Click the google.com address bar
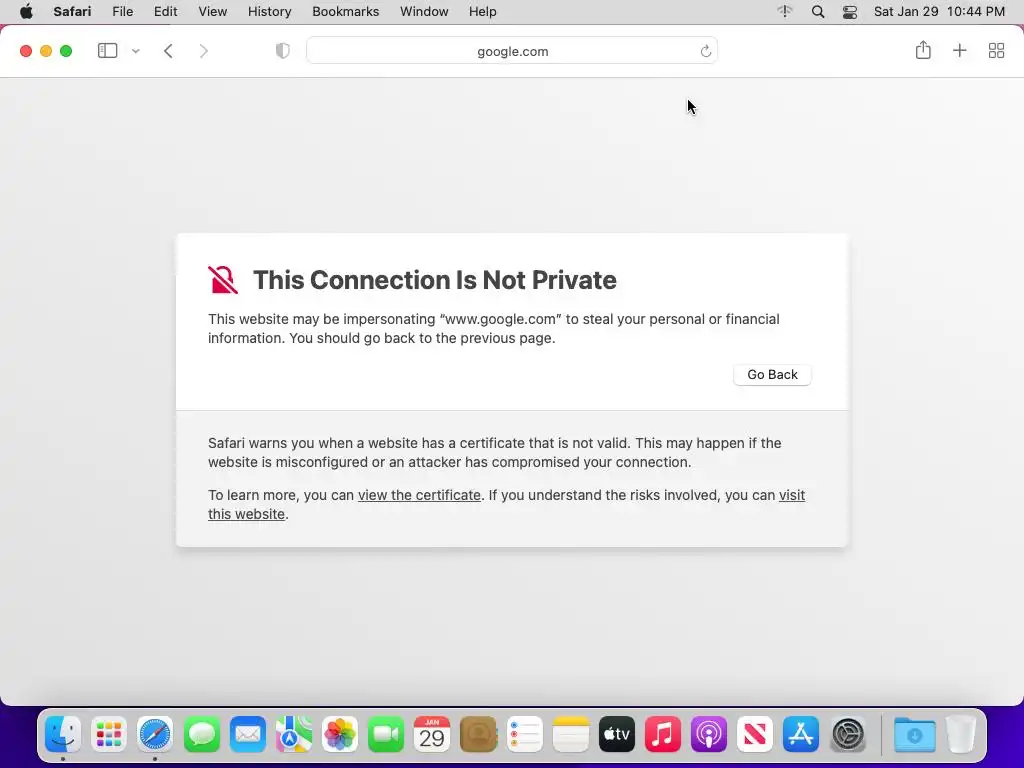Screen dimensions: 1024x768 (512, 51)
